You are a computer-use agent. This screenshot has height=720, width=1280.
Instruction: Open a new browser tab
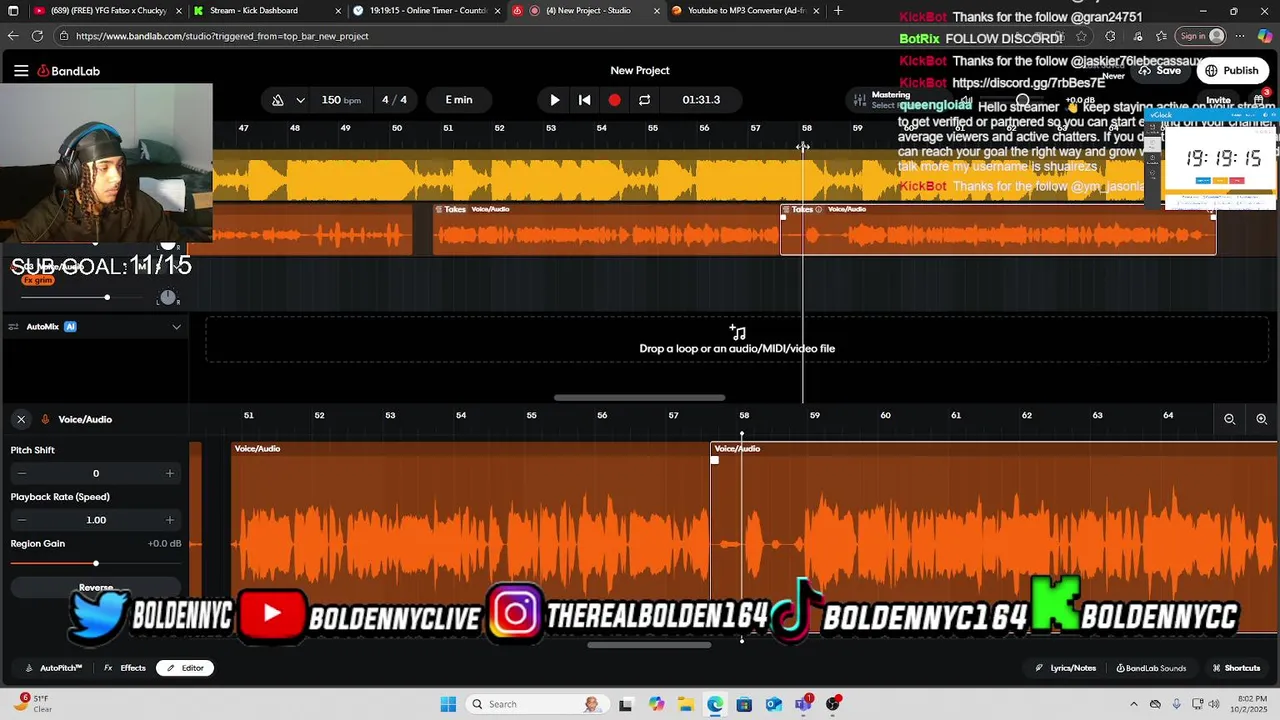click(x=838, y=11)
